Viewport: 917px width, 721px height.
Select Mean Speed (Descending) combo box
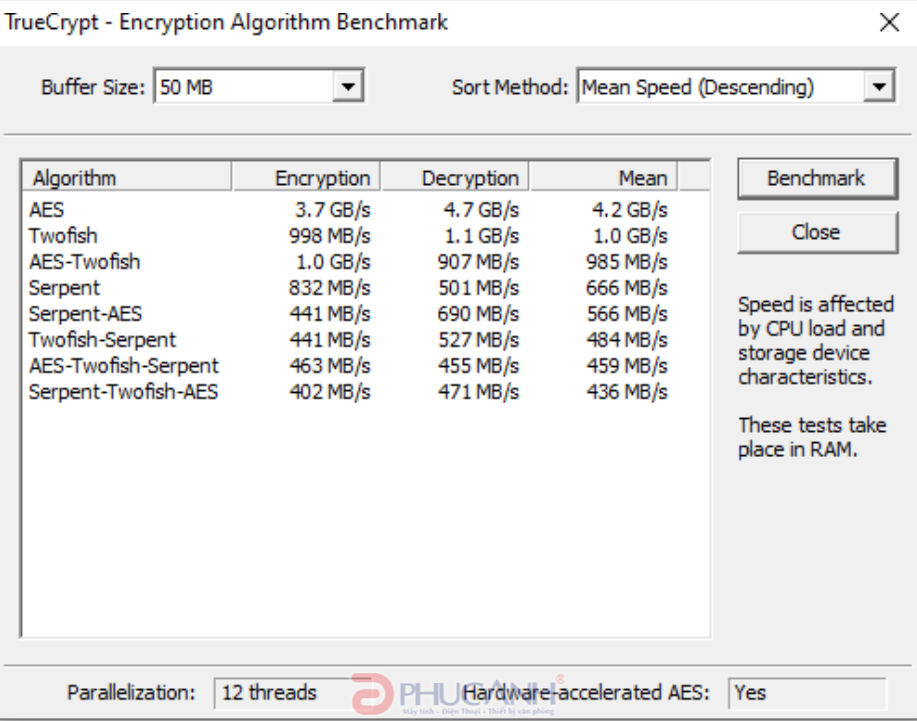click(736, 87)
